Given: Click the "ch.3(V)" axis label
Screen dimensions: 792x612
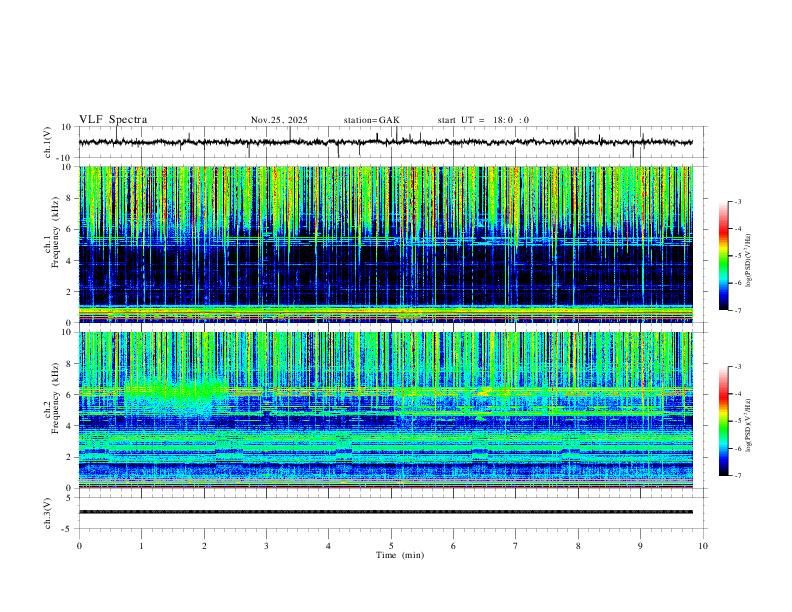Looking at the screenshot, I should point(48,514).
